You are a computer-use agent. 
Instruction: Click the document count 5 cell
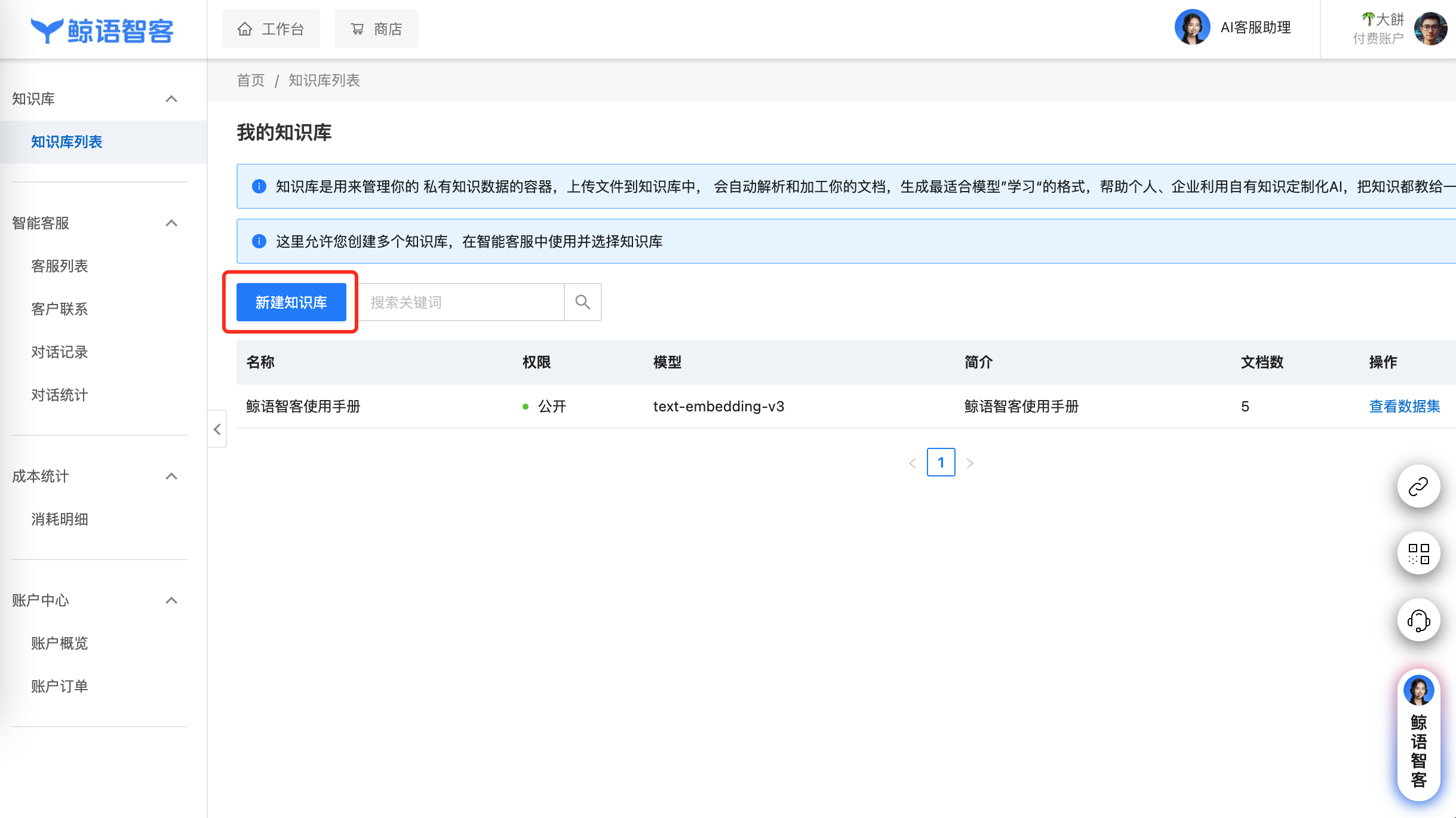tap(1245, 406)
